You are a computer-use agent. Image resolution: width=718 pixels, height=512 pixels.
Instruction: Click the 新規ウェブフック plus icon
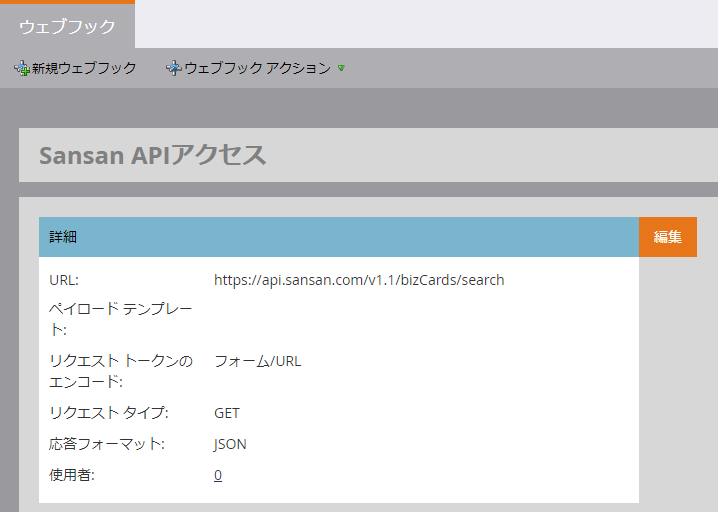[x=22, y=68]
